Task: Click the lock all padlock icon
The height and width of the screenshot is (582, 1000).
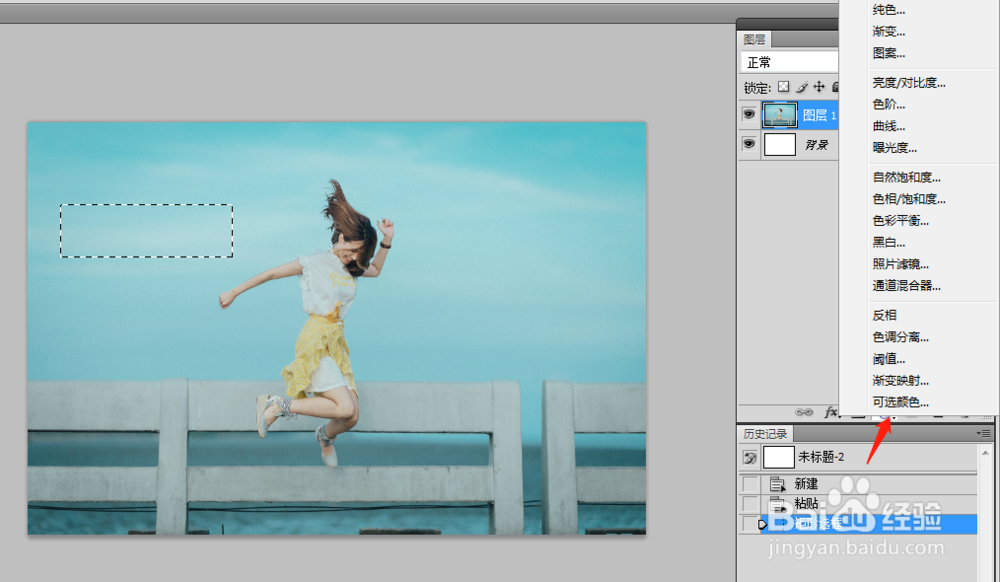Action: point(834,87)
